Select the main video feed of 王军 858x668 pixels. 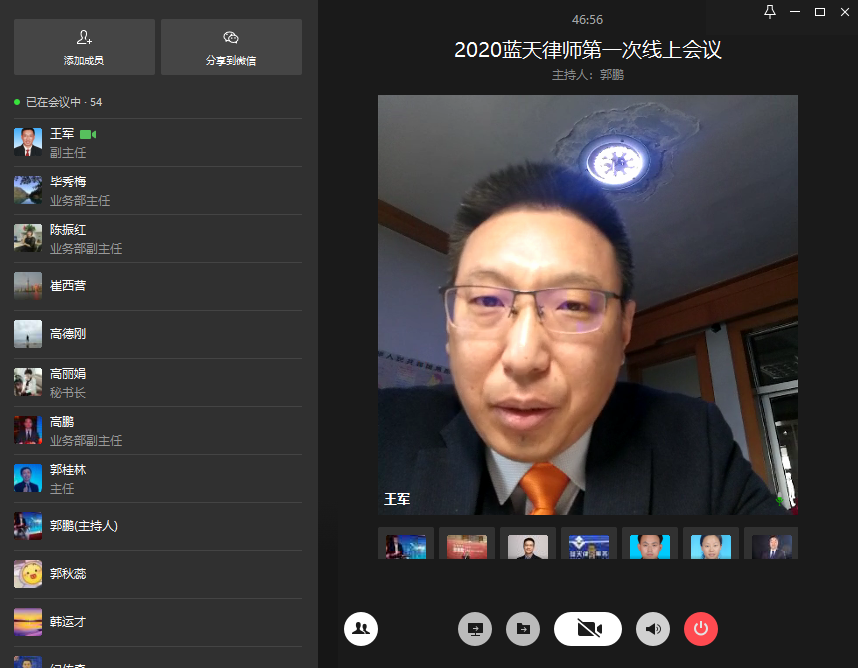click(588, 305)
